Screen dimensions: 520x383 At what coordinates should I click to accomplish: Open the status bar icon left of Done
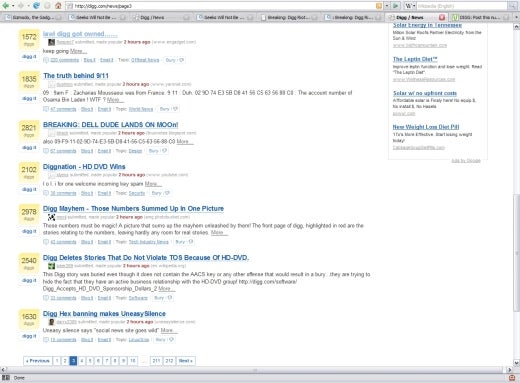(x=6, y=378)
